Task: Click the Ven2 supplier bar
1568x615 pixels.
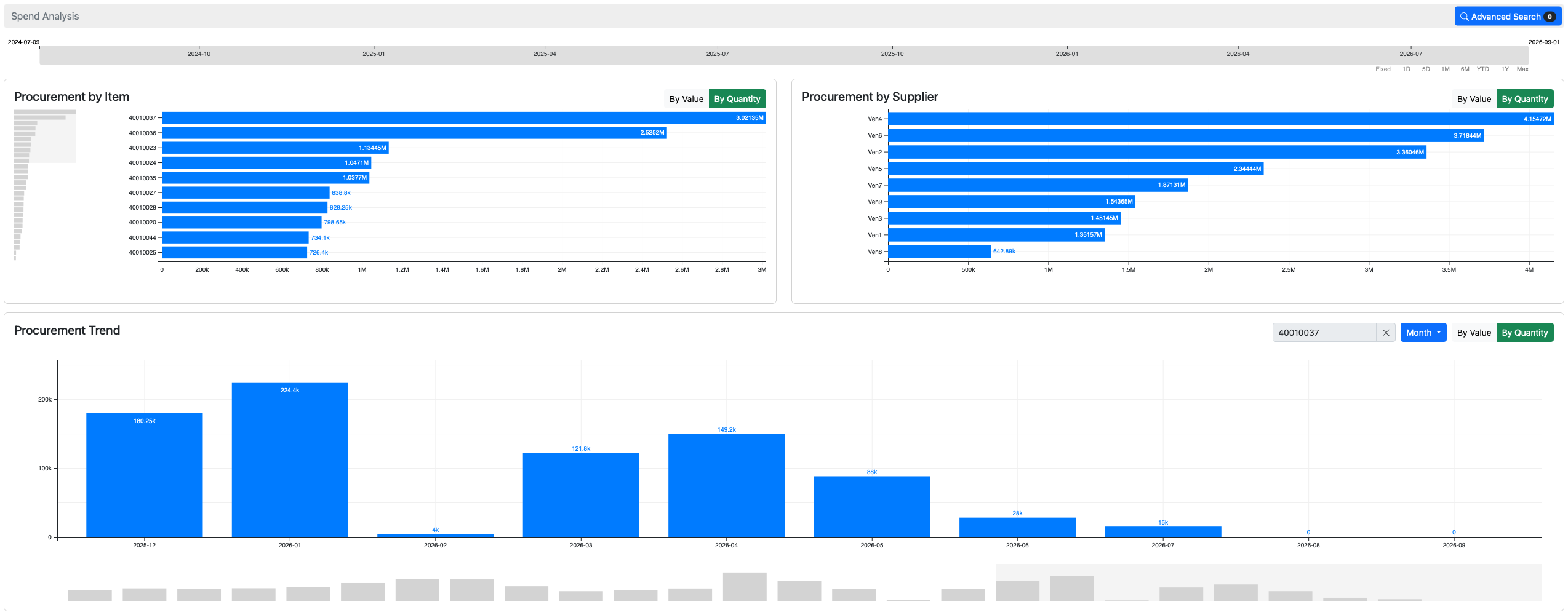Action: point(1158,153)
